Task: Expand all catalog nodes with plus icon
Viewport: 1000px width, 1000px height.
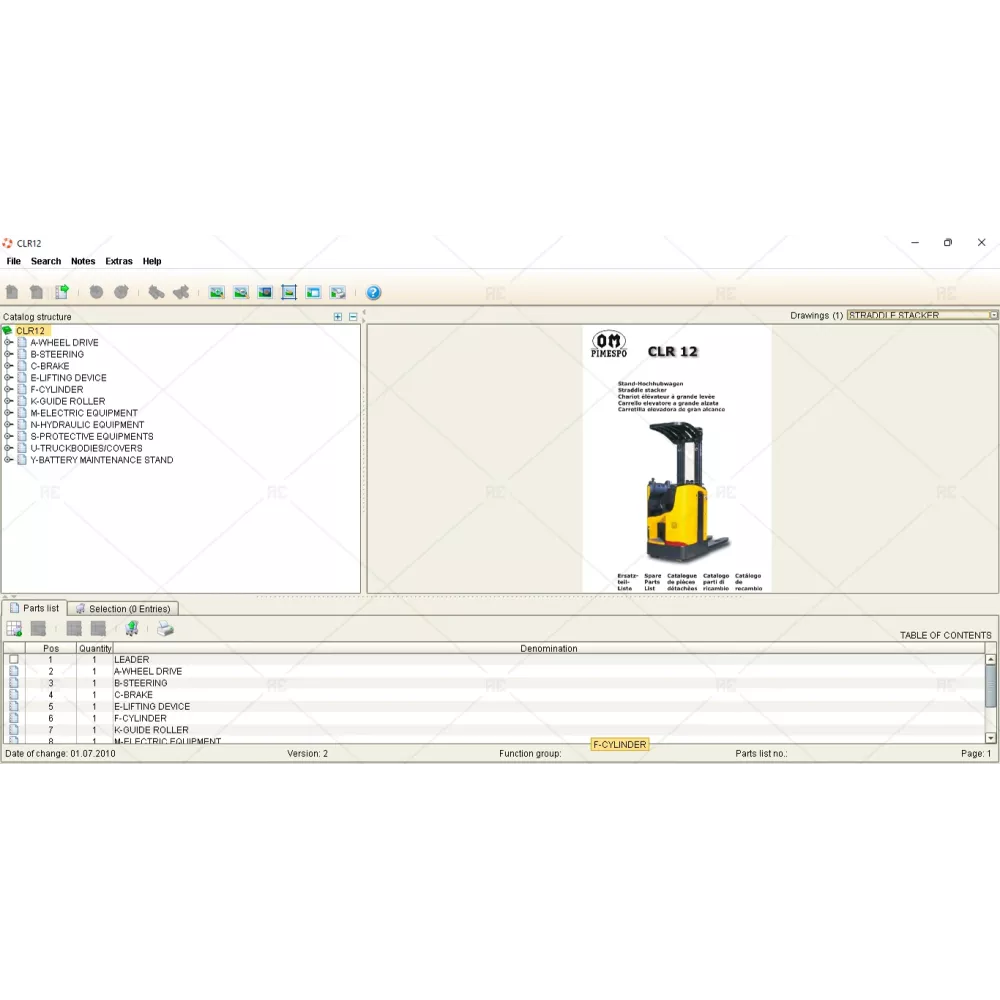Action: [x=338, y=317]
